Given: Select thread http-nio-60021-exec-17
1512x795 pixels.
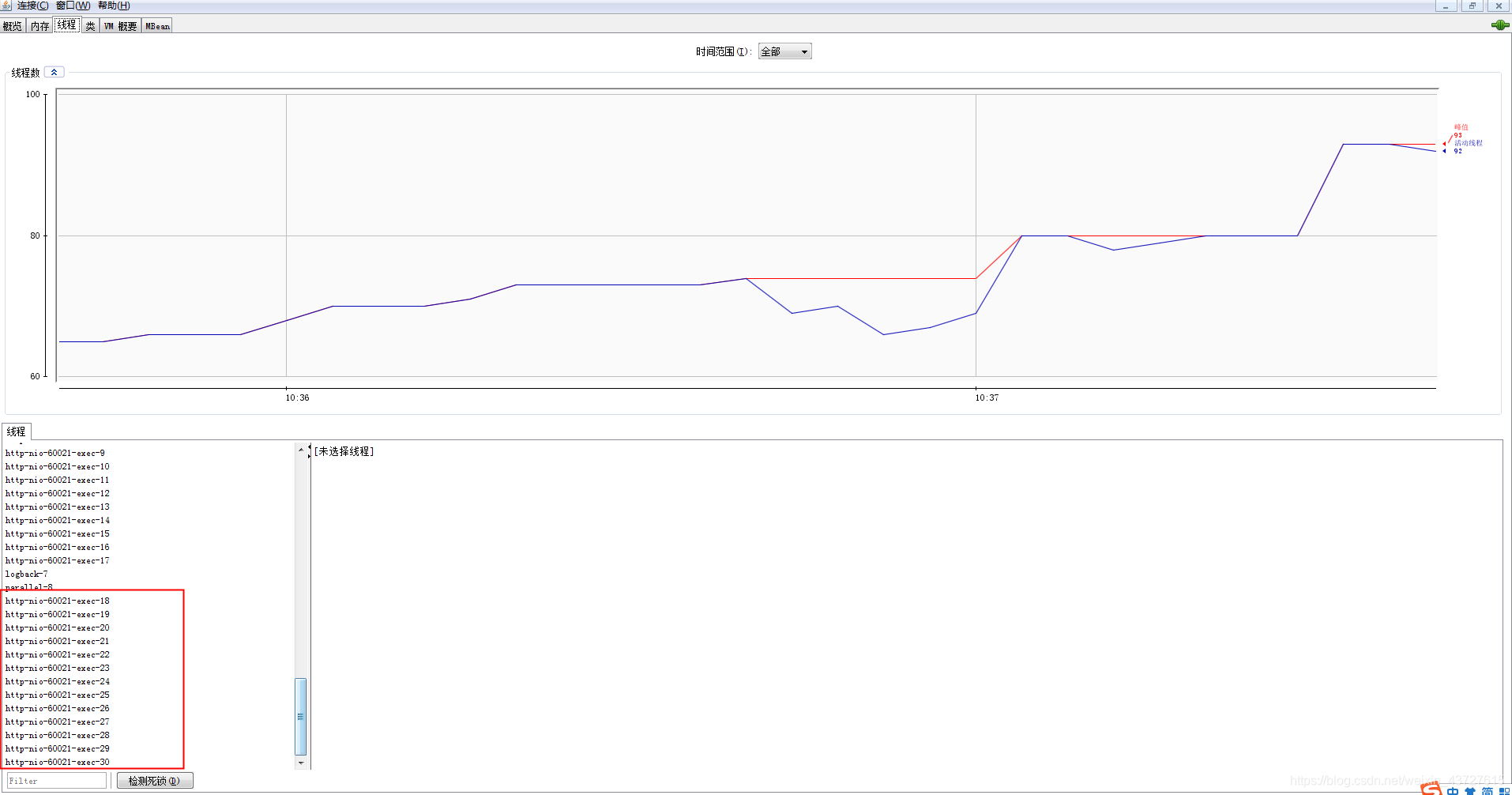Looking at the screenshot, I should click(x=58, y=561).
